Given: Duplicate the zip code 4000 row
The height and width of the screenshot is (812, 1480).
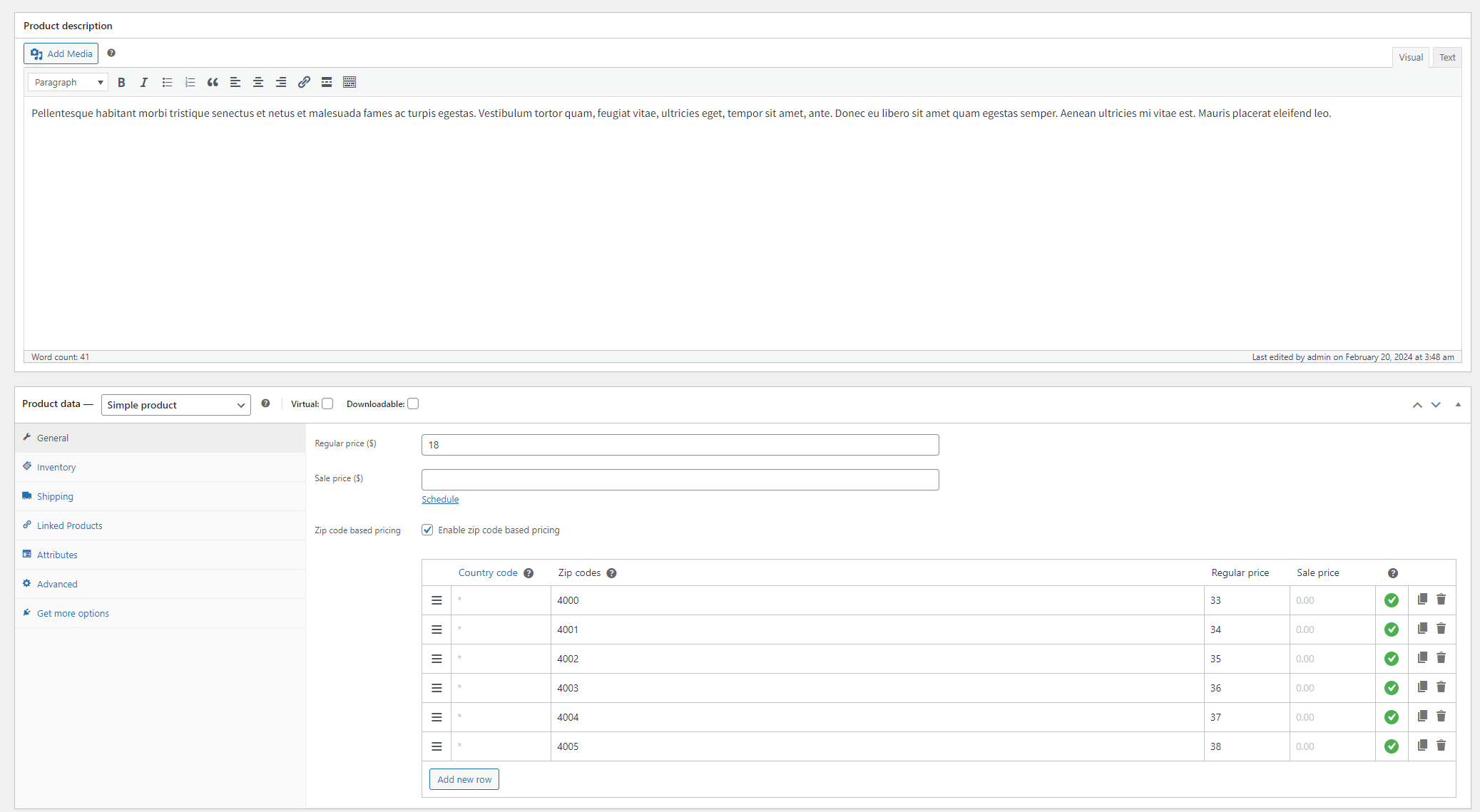Looking at the screenshot, I should click(x=1422, y=600).
